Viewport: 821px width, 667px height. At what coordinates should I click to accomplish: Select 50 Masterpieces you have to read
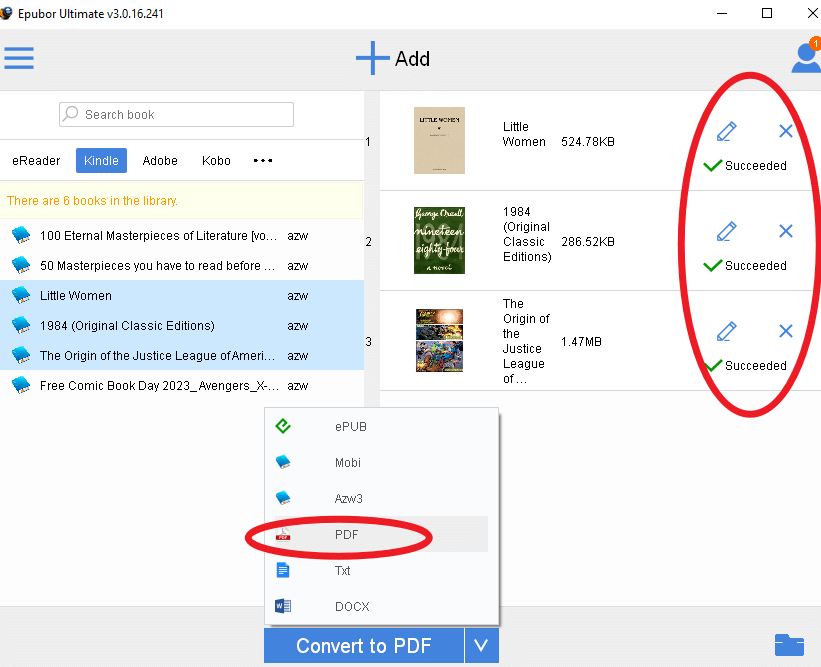[x=182, y=265]
